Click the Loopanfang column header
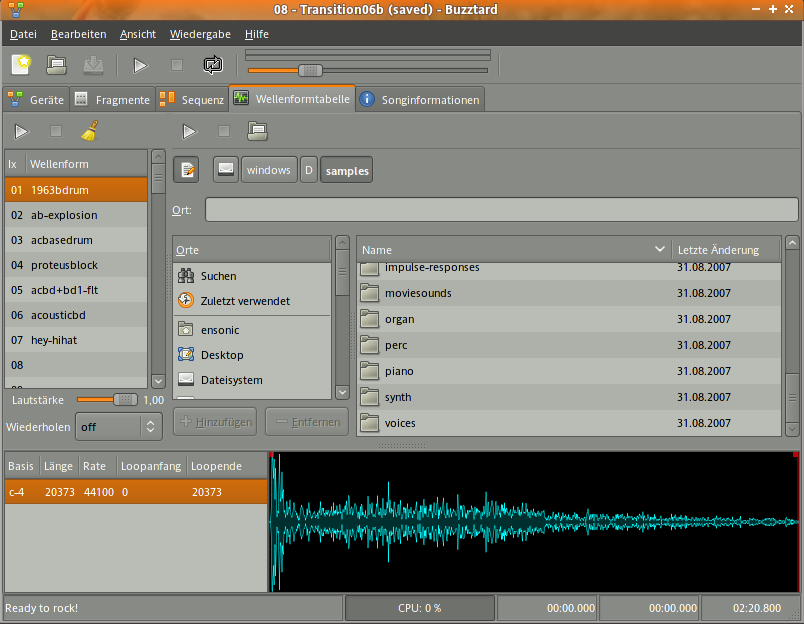The height and width of the screenshot is (624, 804). [x=151, y=466]
